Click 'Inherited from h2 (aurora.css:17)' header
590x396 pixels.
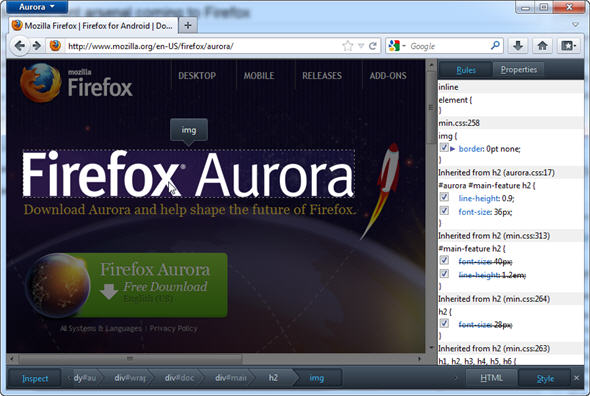pyautogui.click(x=496, y=173)
